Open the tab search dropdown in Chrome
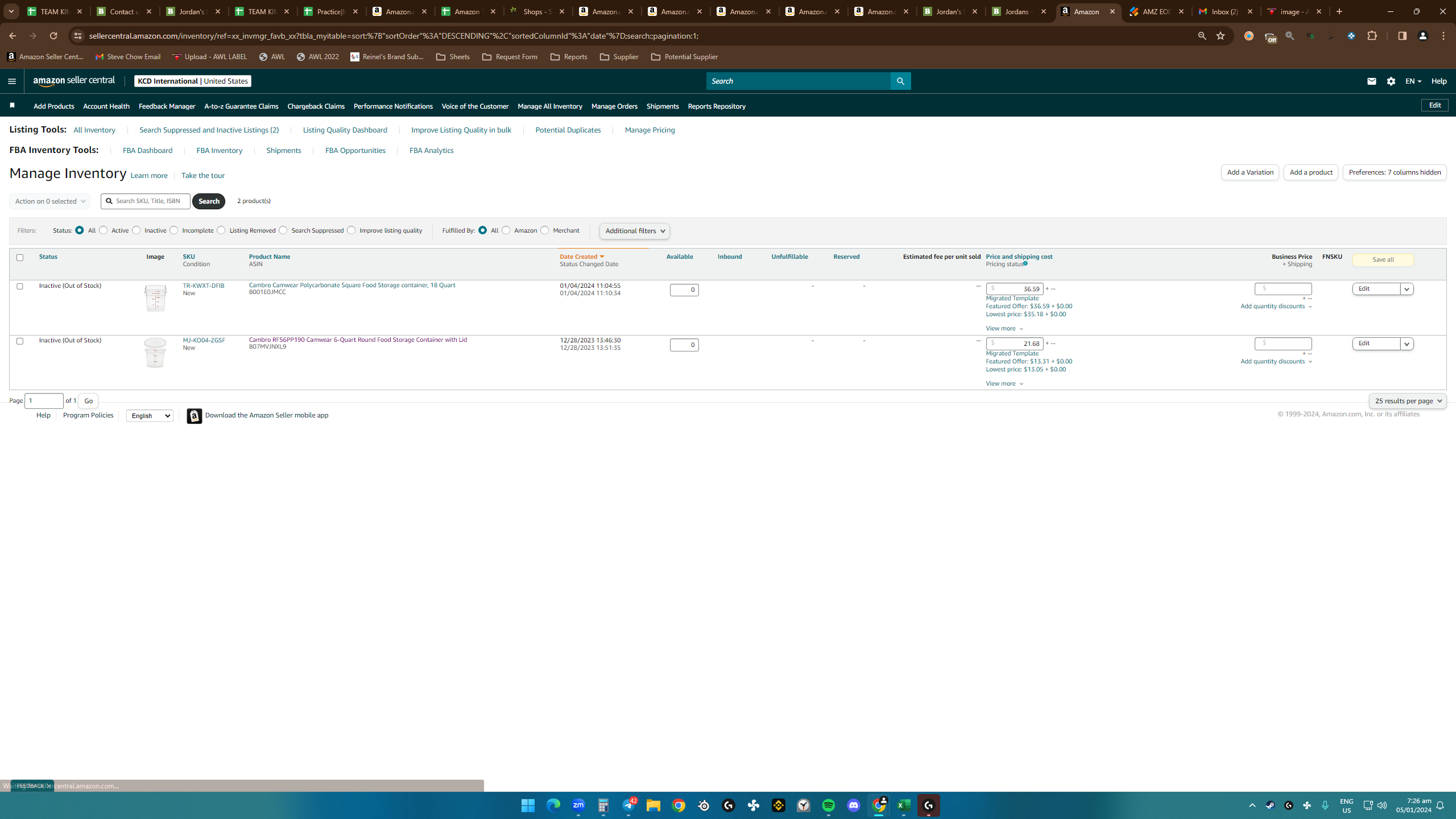This screenshot has width=1456, height=819. coord(11,11)
